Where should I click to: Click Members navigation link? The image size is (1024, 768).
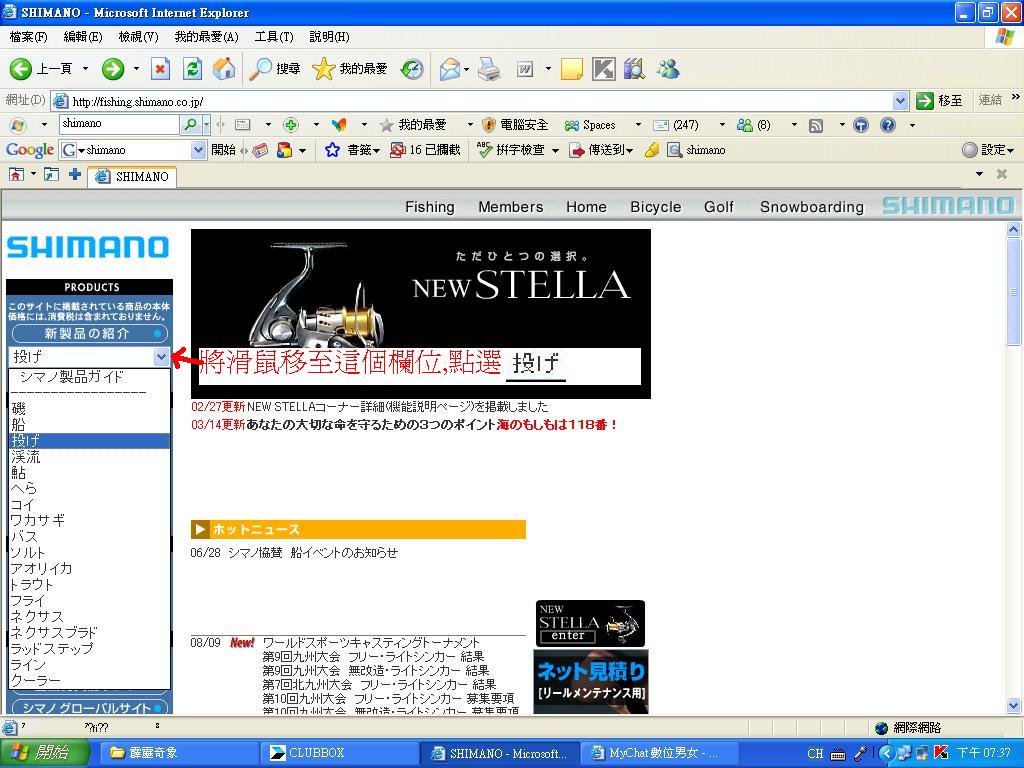(511, 207)
